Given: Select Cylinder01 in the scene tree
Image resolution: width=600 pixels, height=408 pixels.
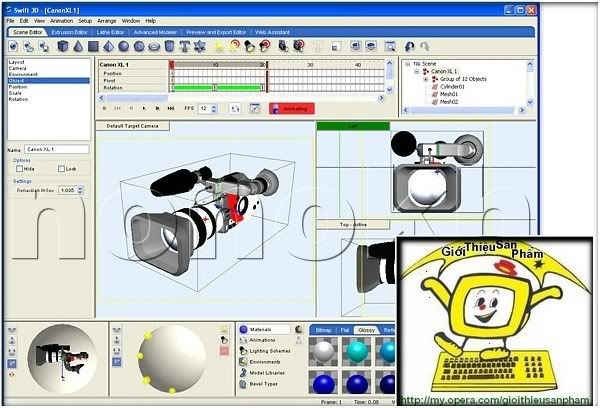Looking at the screenshot, I should [452, 87].
